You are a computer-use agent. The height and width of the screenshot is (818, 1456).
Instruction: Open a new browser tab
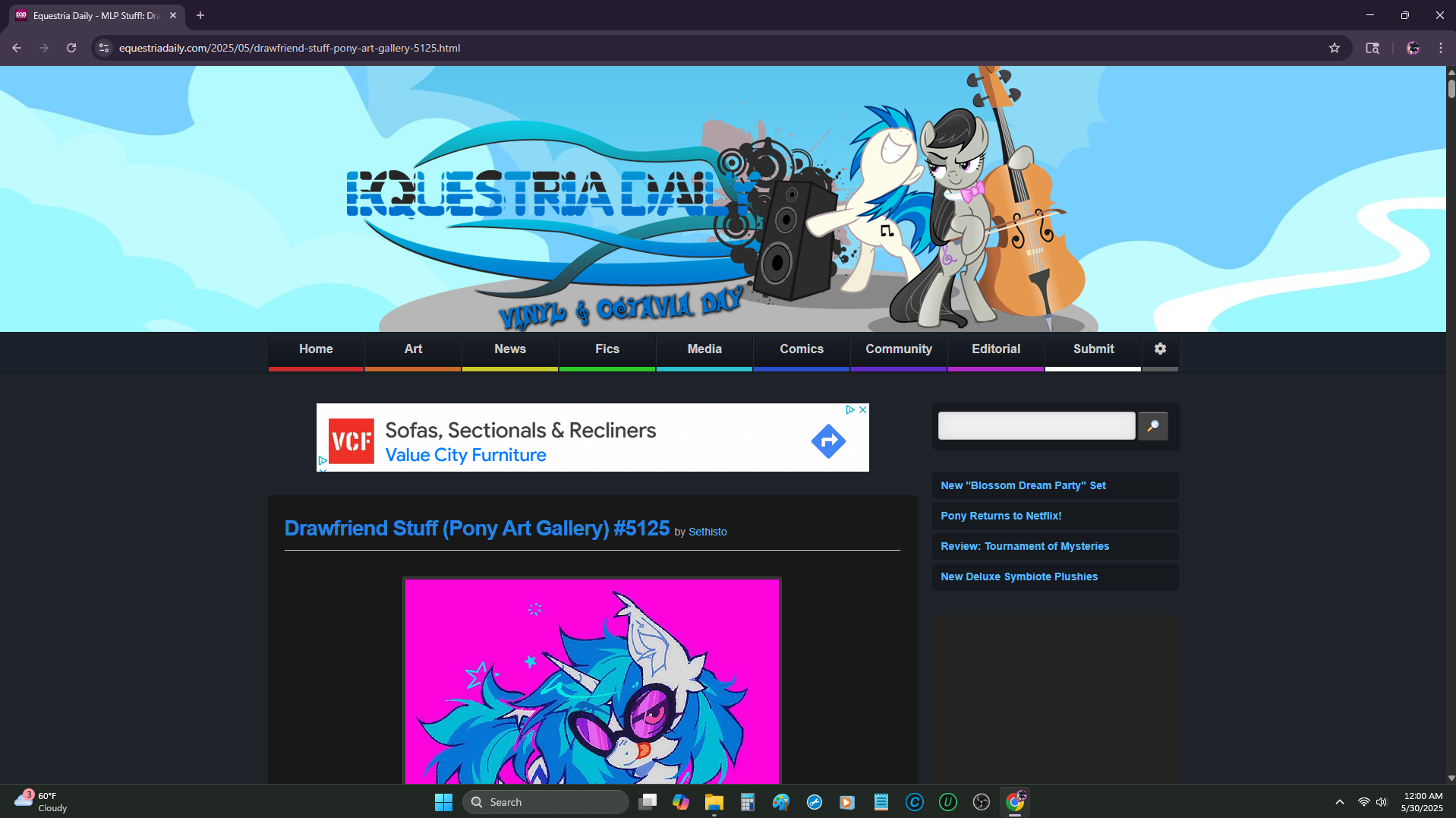point(200,15)
